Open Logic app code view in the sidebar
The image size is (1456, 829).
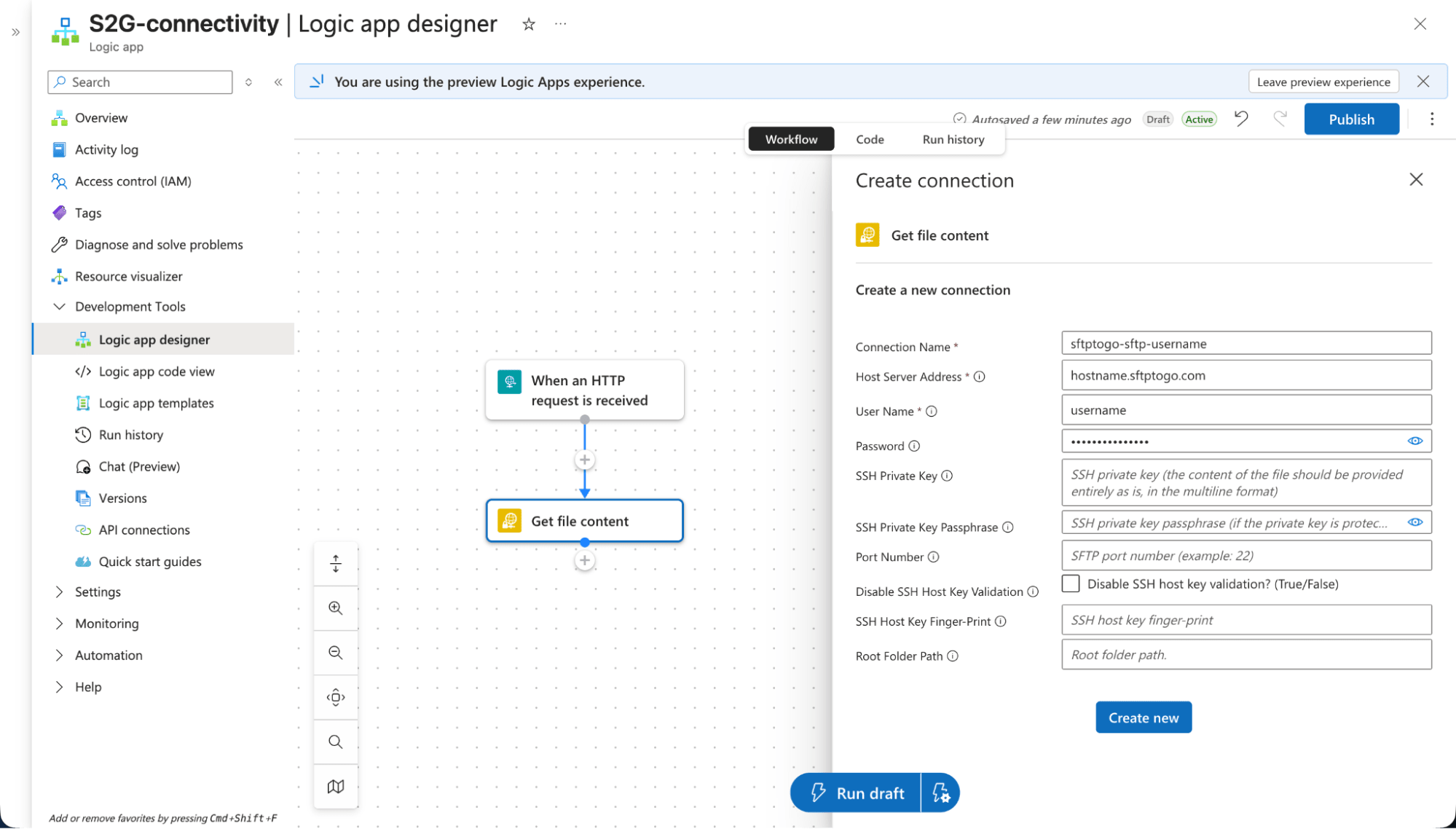coord(157,372)
